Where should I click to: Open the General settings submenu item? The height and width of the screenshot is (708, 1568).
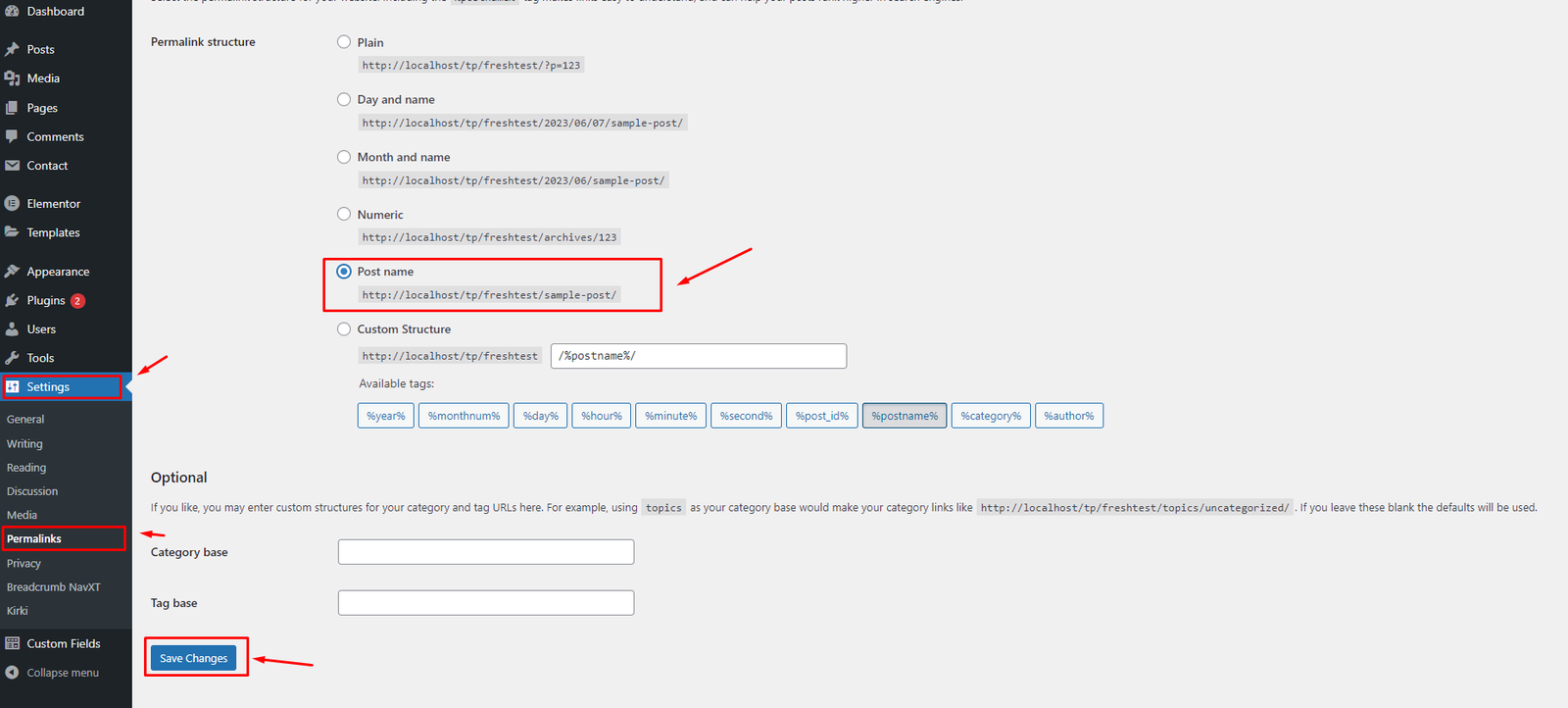click(x=25, y=420)
